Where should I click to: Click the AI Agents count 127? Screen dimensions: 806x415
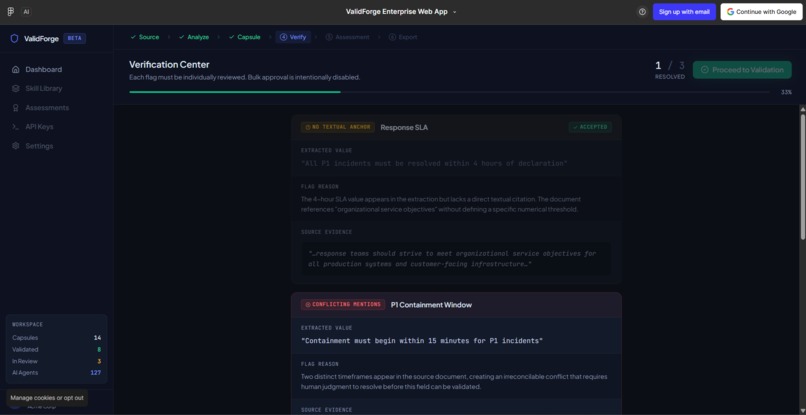(x=96, y=373)
